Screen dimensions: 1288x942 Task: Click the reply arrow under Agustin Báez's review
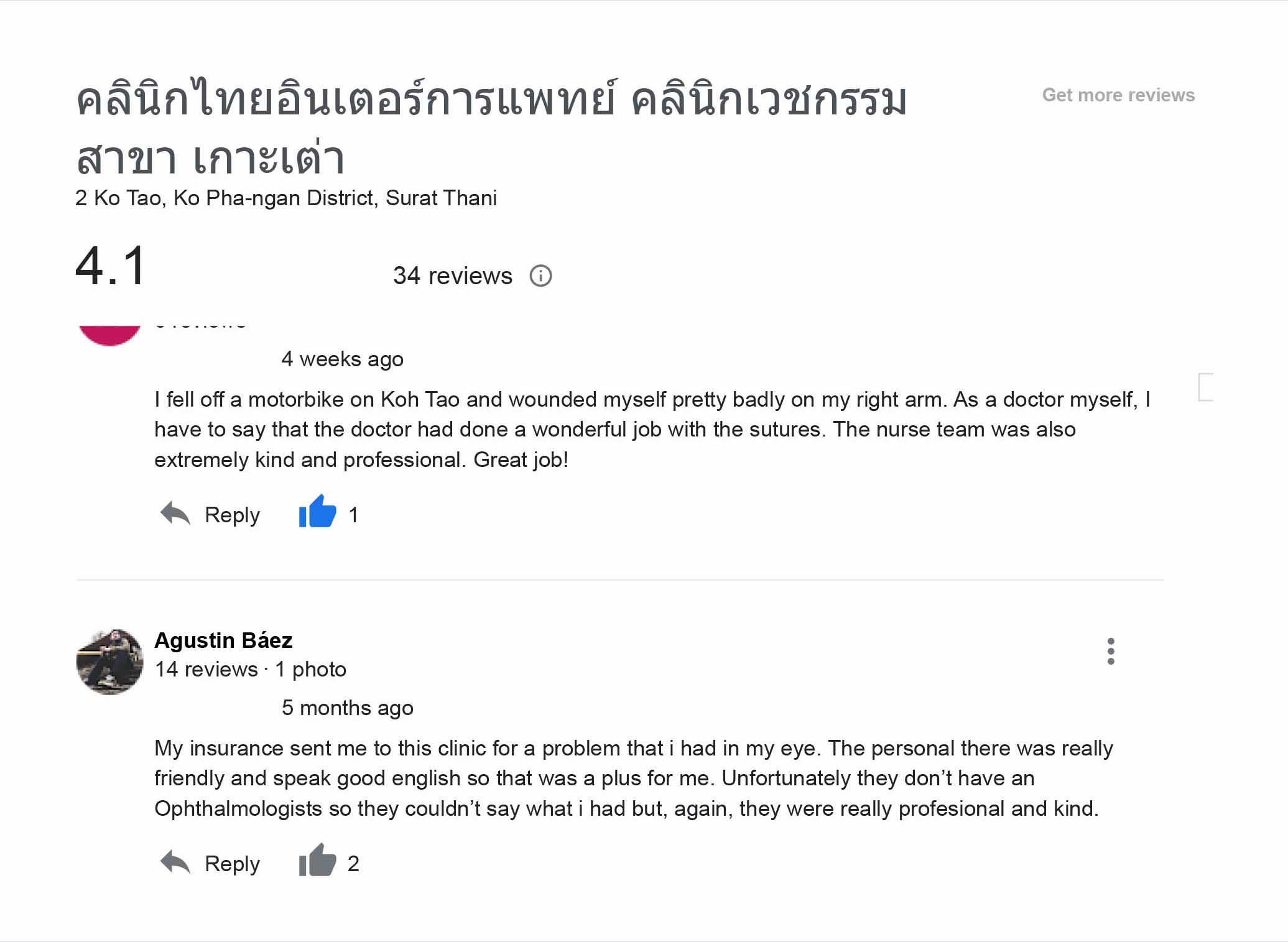175,862
